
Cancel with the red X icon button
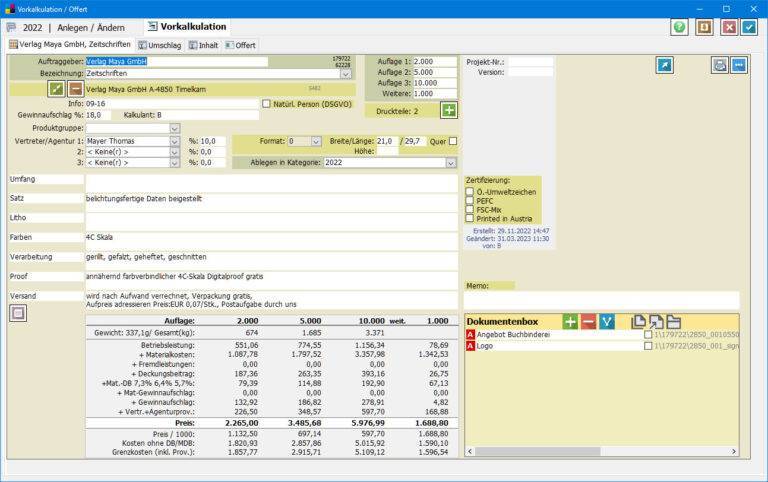pos(729,27)
